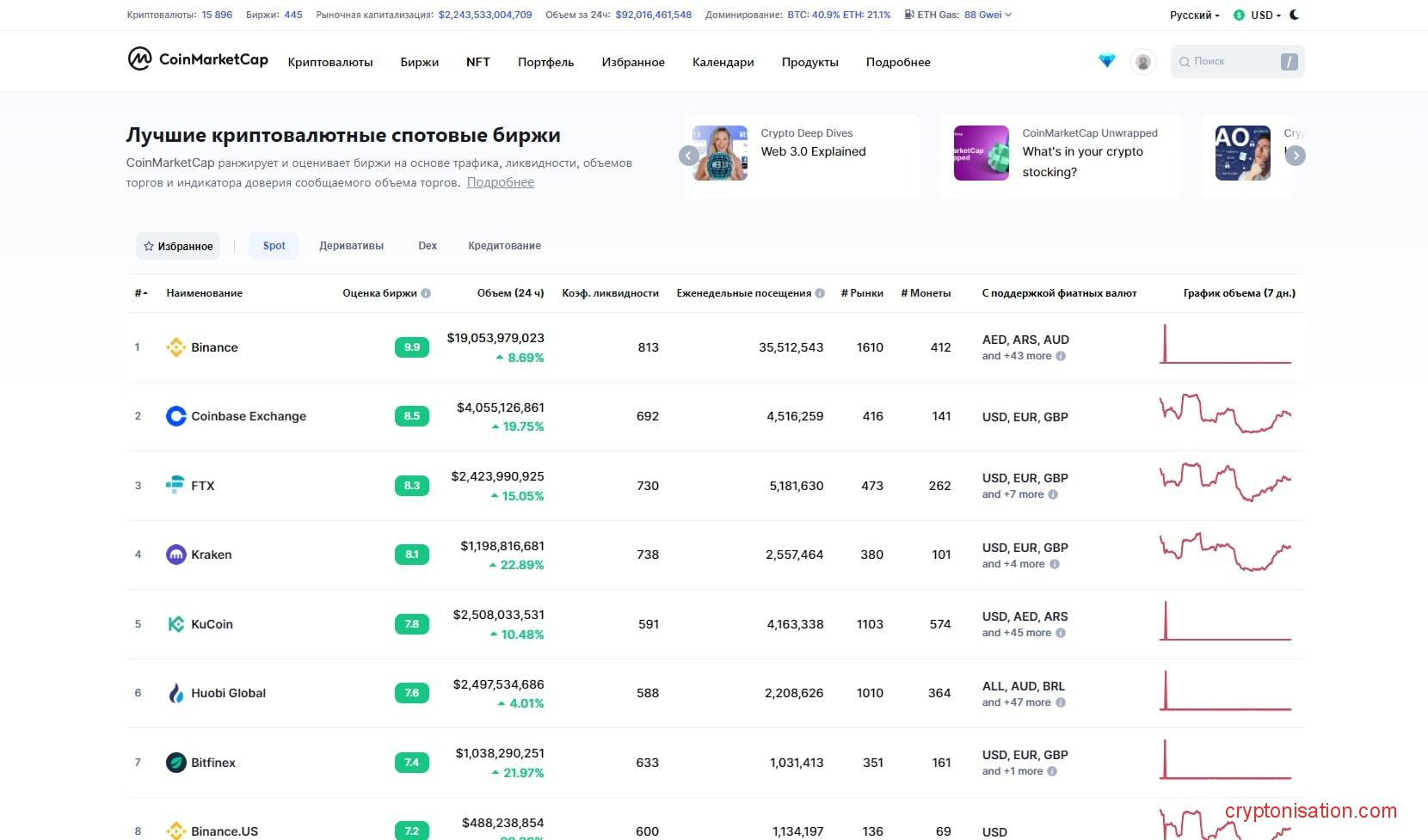Click the Подробнее link in description
The height and width of the screenshot is (840, 1428).
[x=500, y=182]
